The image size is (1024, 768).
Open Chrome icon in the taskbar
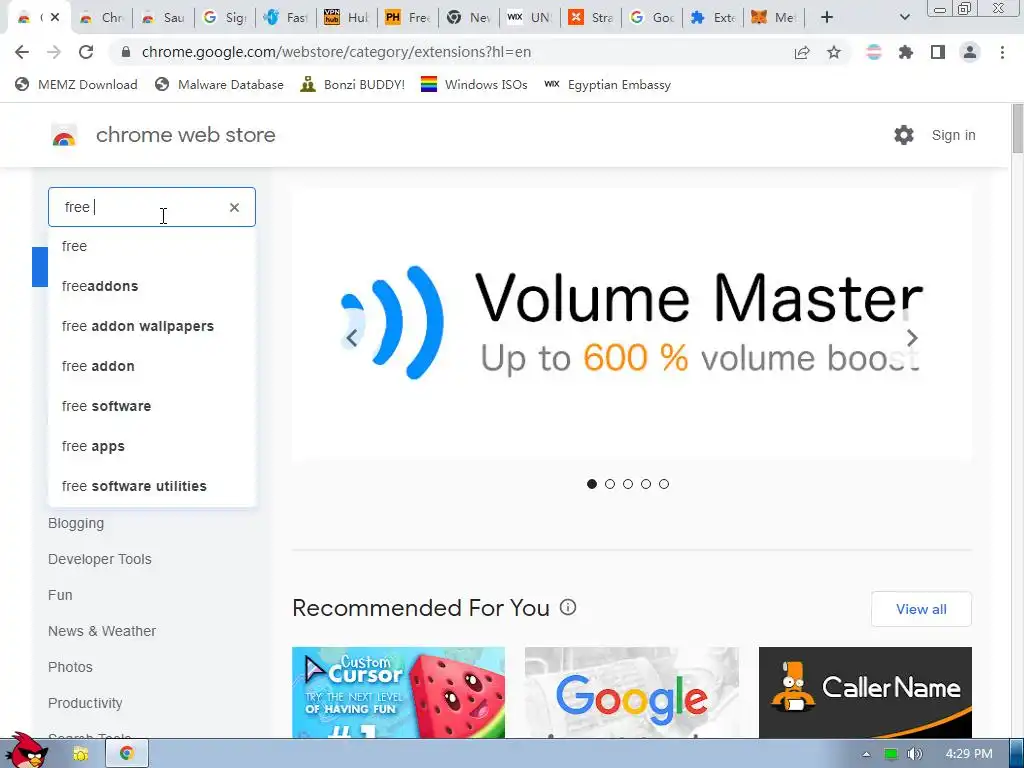pyautogui.click(x=126, y=753)
